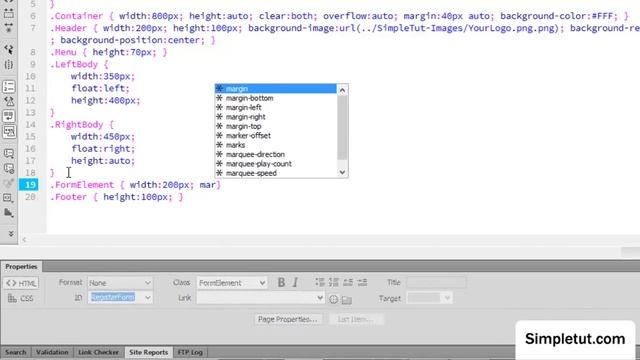Click the Browse for File folder icon
The image size is (640, 360).
pos(347,300)
